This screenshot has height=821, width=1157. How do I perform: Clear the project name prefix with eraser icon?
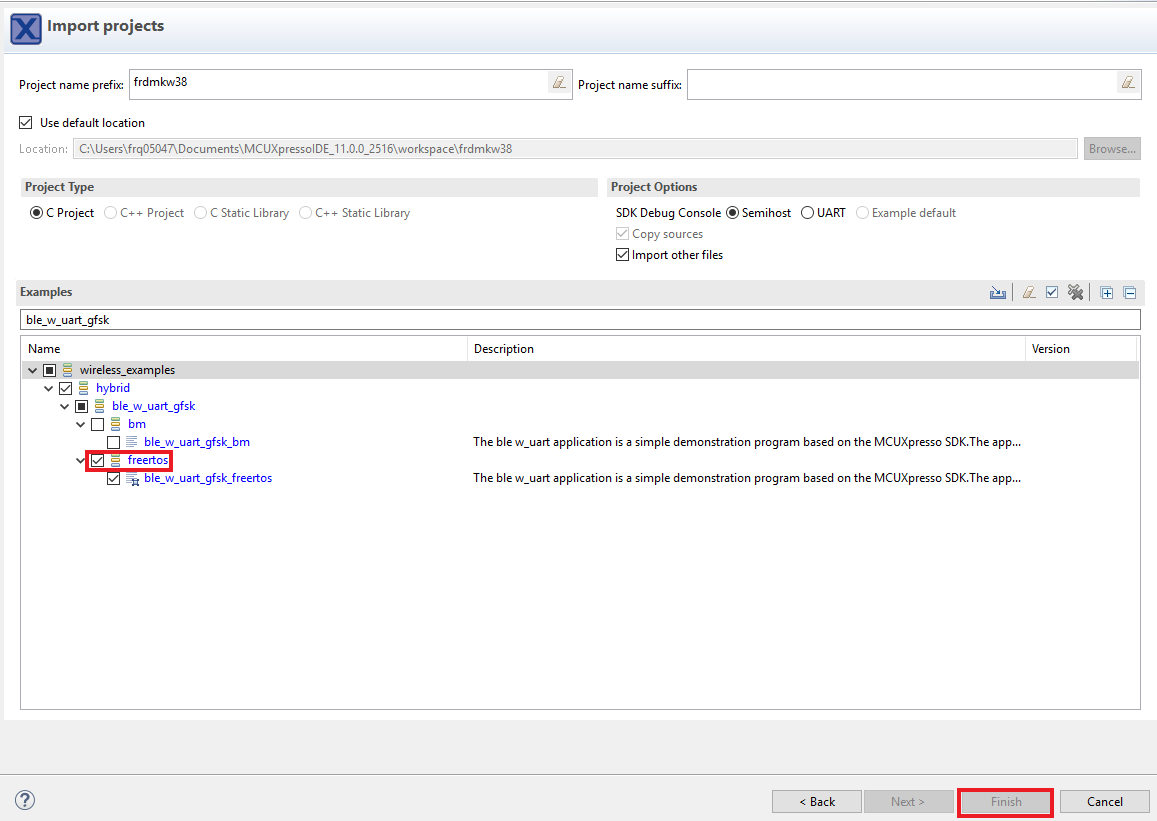pos(559,83)
